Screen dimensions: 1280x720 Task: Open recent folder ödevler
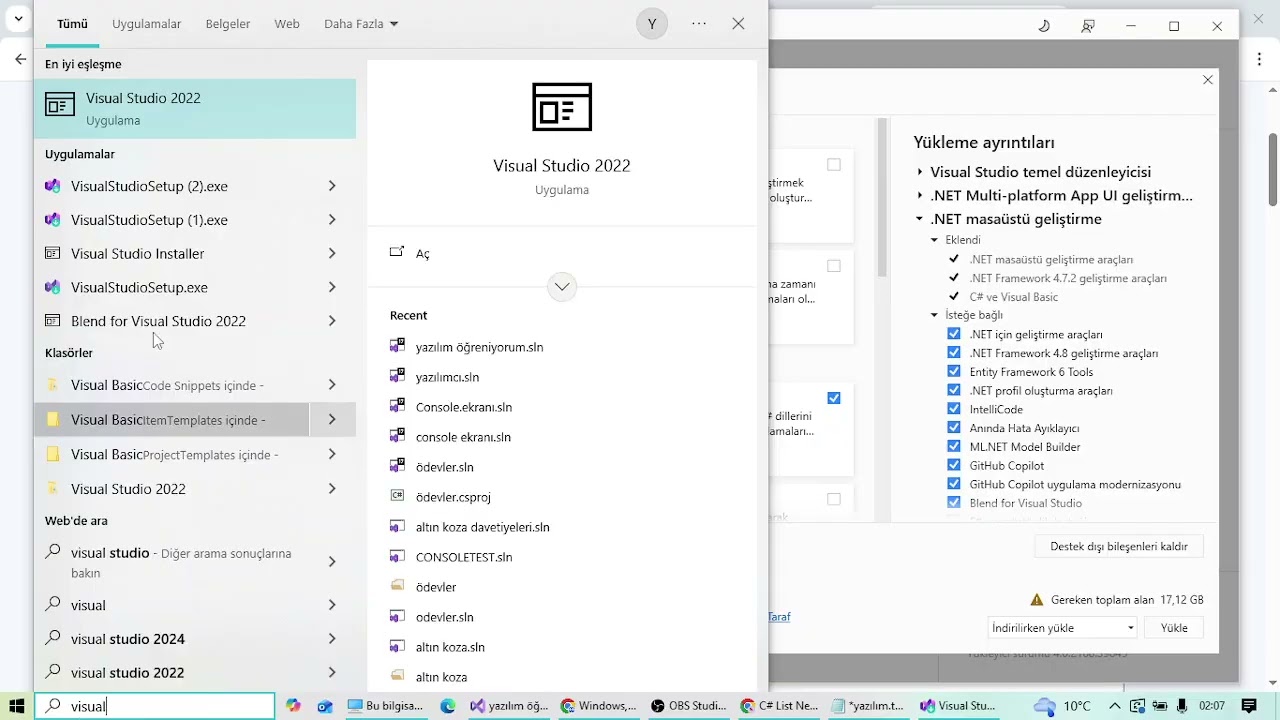(x=435, y=587)
